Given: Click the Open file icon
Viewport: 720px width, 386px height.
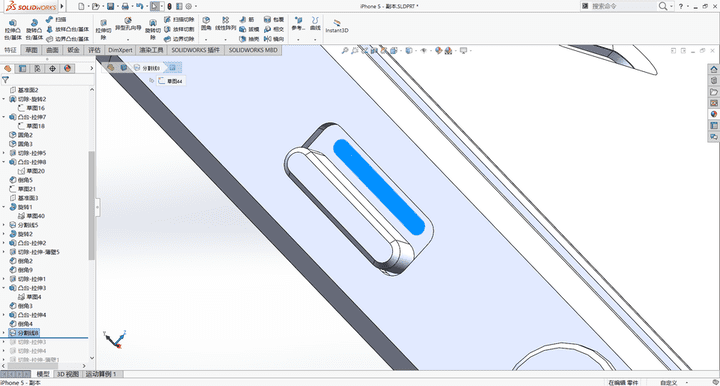Looking at the screenshot, I should click(x=95, y=6).
